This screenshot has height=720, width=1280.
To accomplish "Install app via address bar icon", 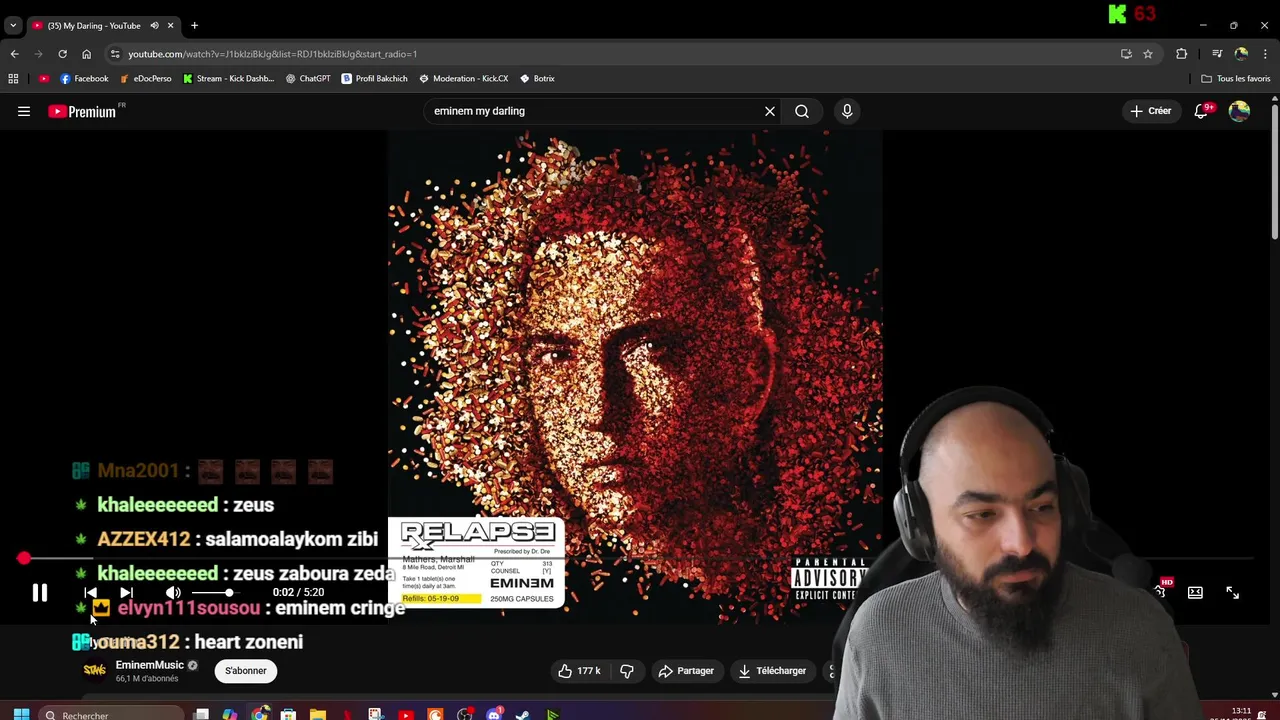I will click(1126, 54).
